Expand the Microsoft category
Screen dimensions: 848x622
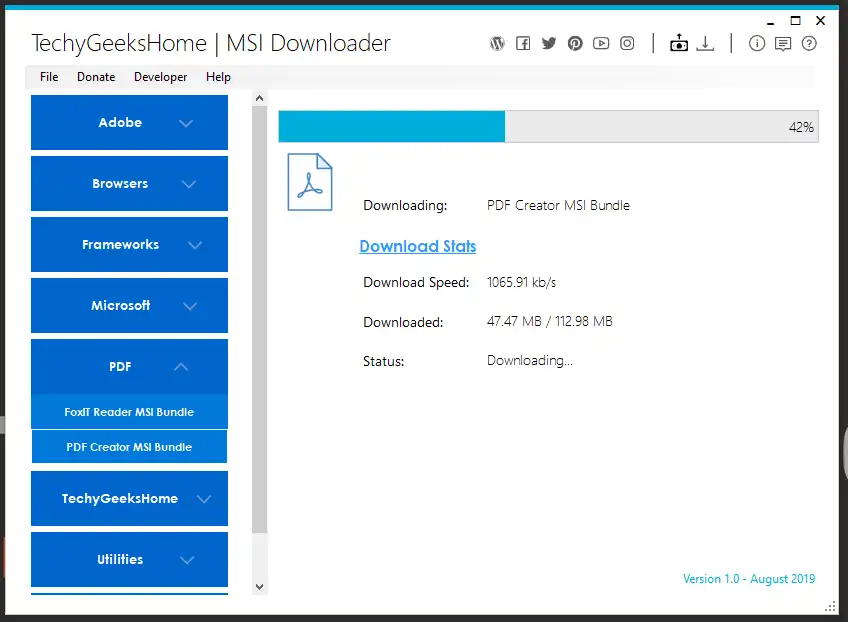[129, 306]
